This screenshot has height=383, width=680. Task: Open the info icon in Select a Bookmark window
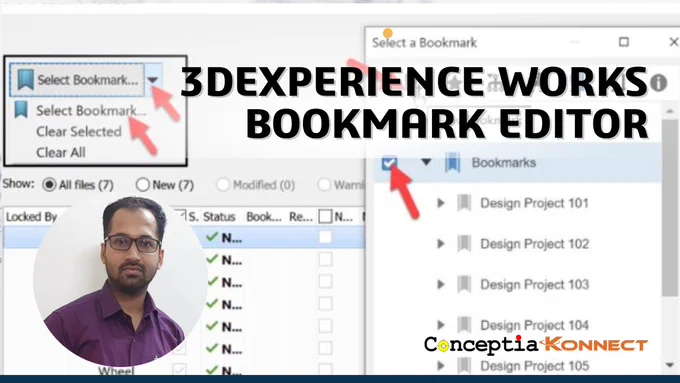pos(658,82)
